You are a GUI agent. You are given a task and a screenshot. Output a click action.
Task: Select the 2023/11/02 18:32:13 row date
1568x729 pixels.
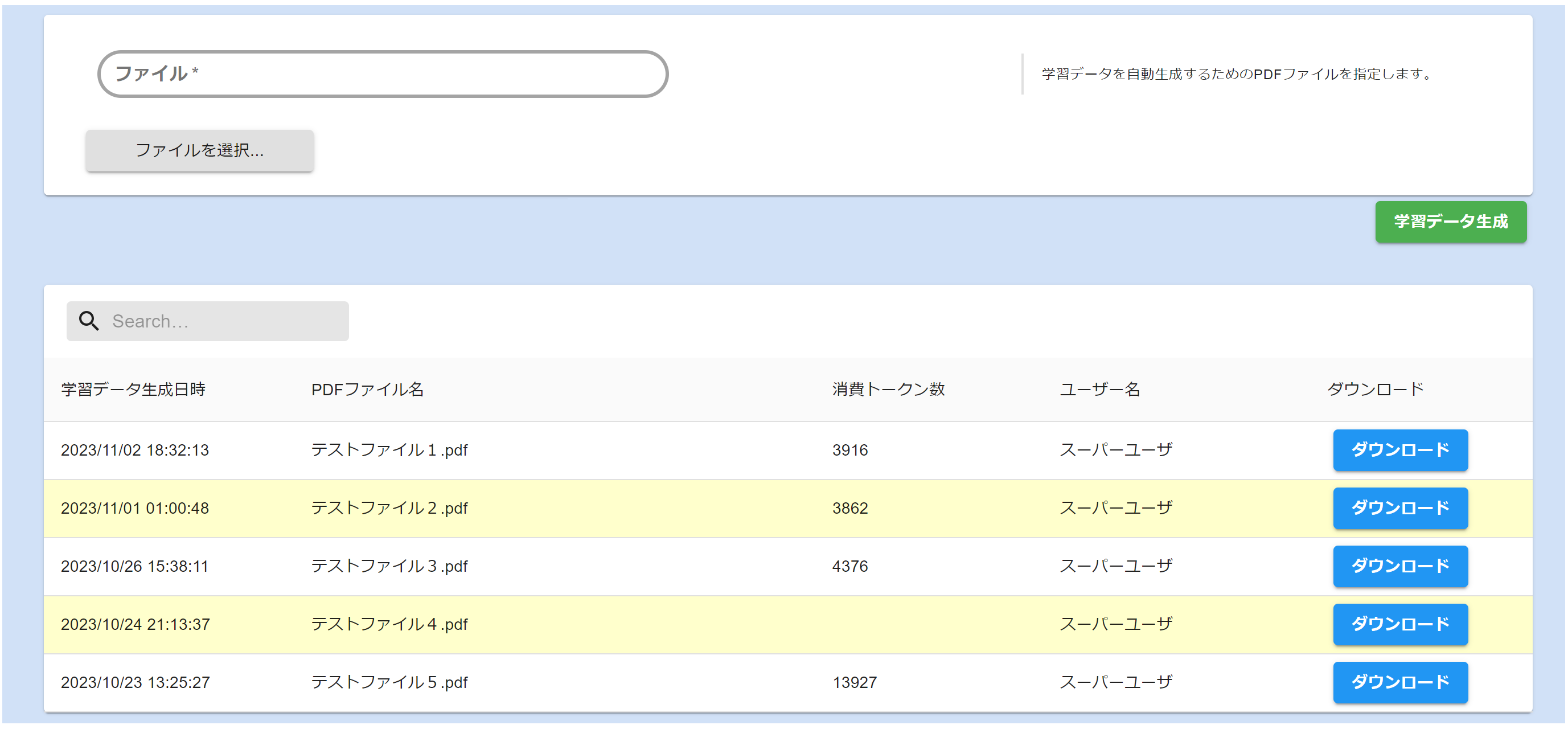click(134, 450)
